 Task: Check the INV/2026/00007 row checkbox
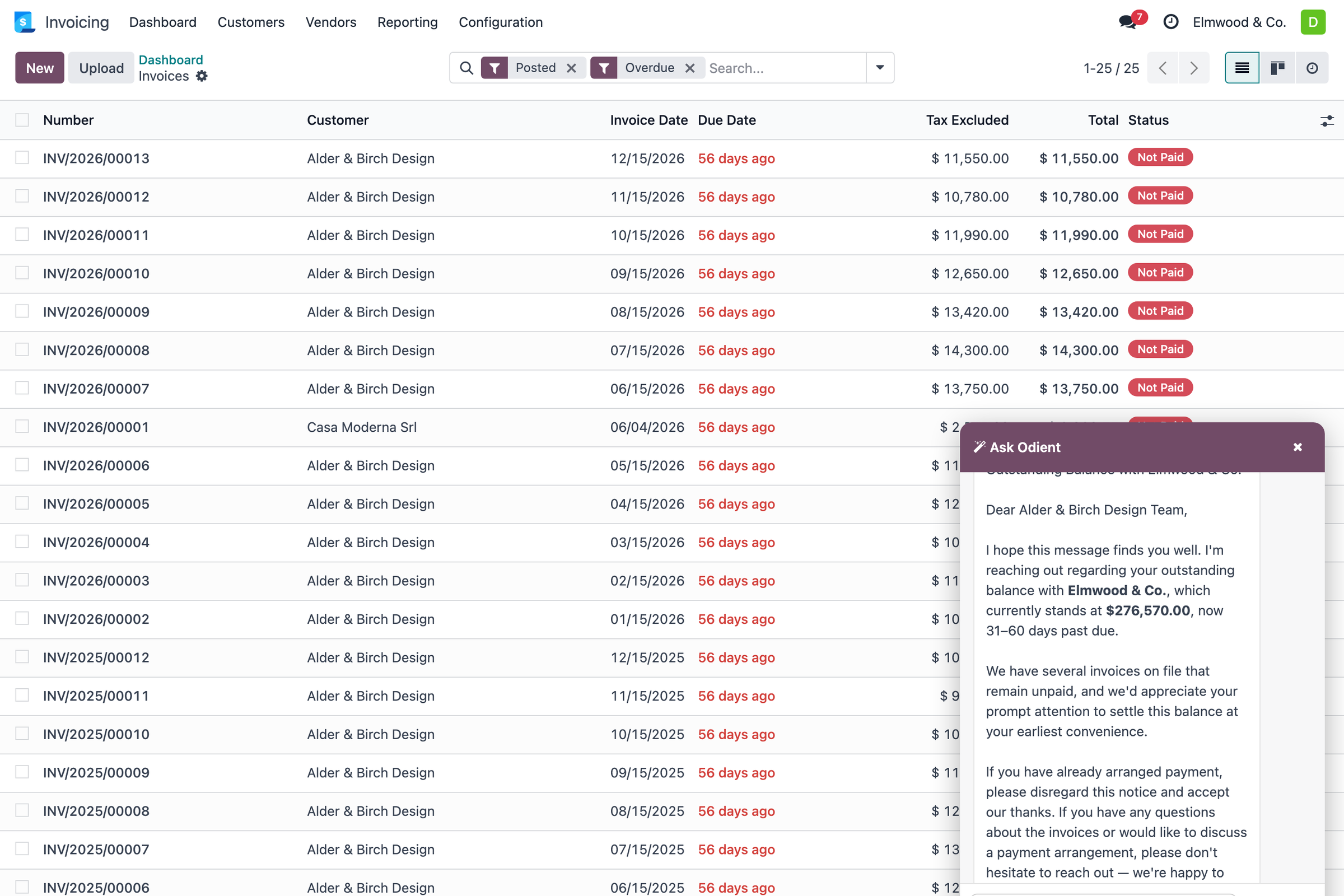click(22, 388)
